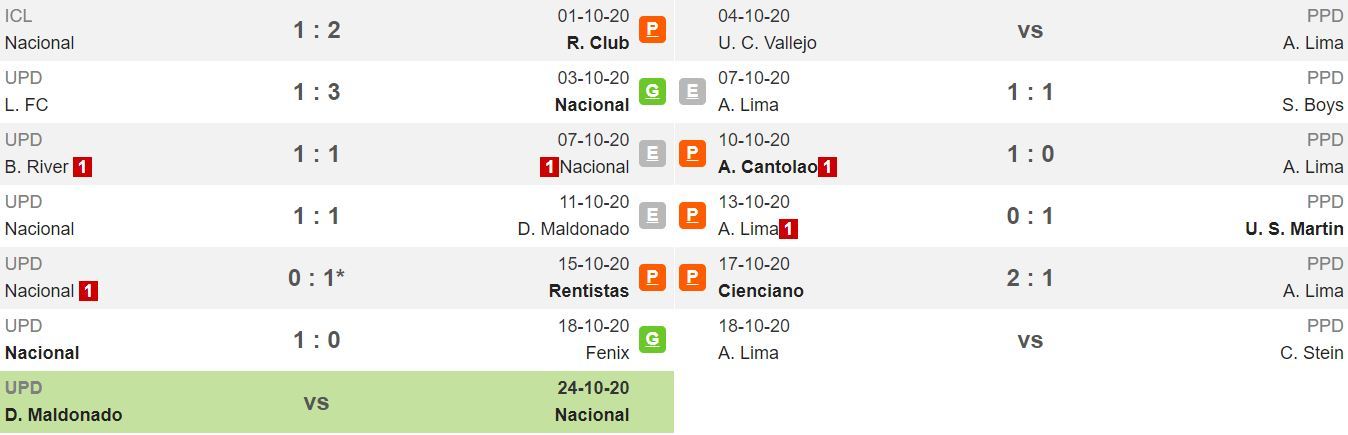Select the highlighted D. Maldonado vs Nacional fixture
The width and height of the screenshot is (1348, 435).
[x=337, y=402]
